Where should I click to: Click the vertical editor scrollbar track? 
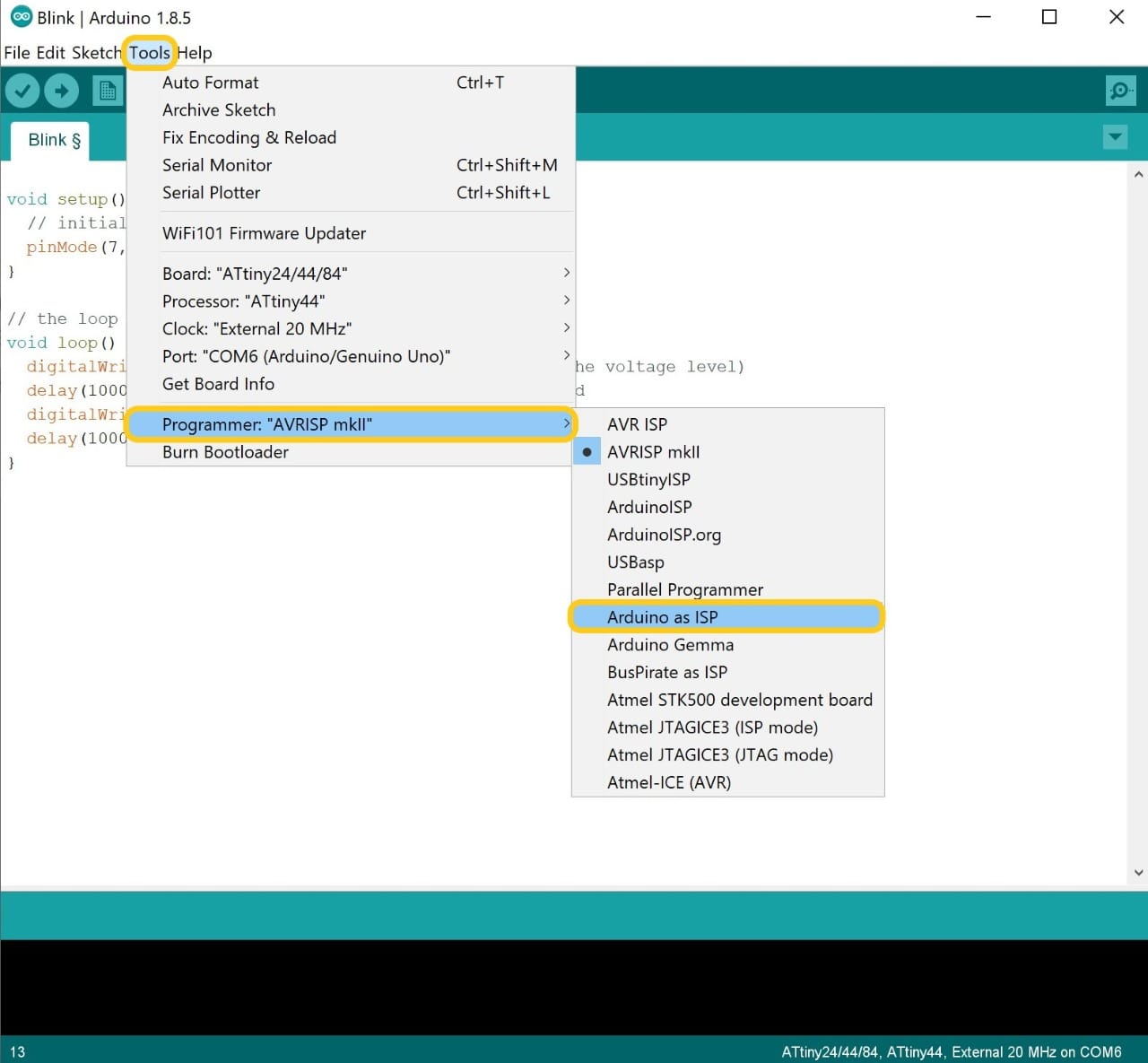tap(1138, 523)
